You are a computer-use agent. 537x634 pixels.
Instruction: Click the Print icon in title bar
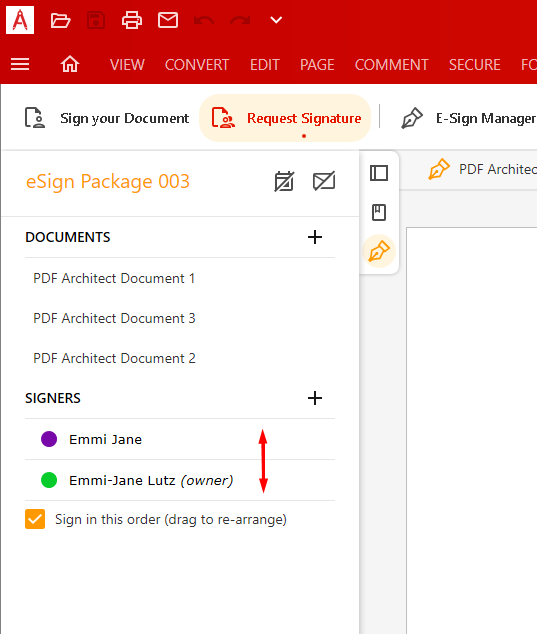pos(132,20)
